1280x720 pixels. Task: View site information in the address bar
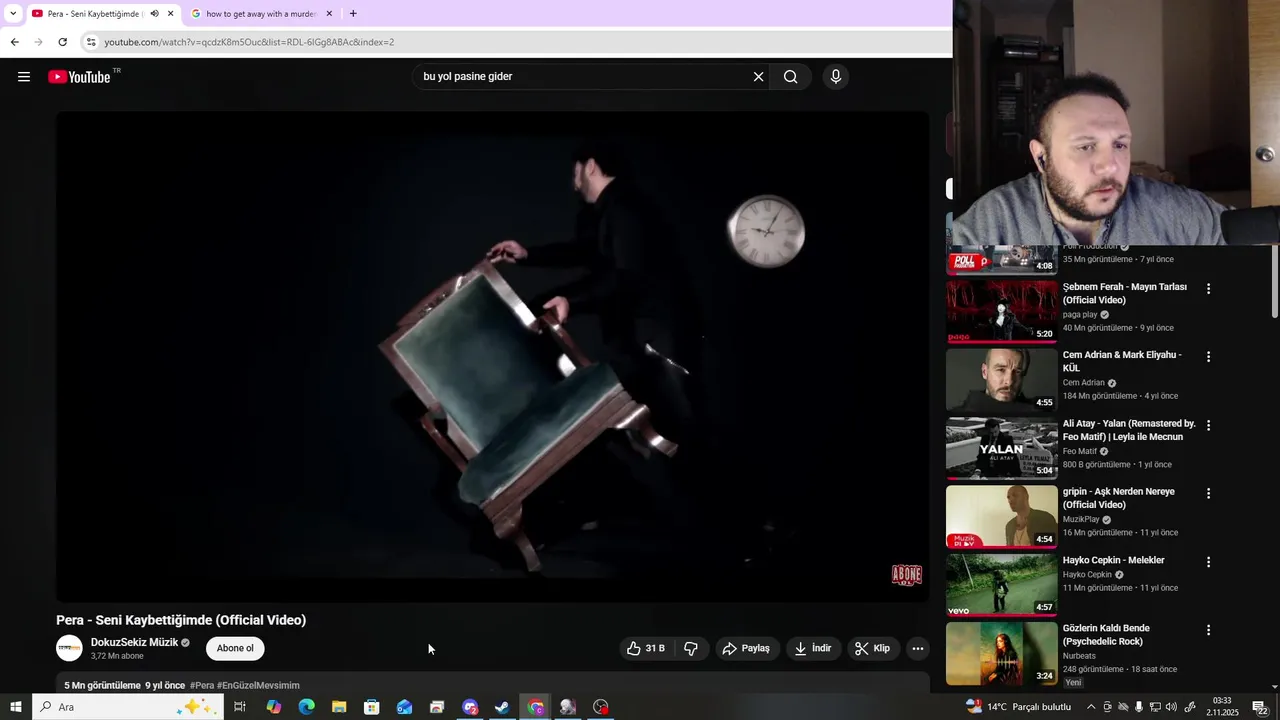[91, 42]
